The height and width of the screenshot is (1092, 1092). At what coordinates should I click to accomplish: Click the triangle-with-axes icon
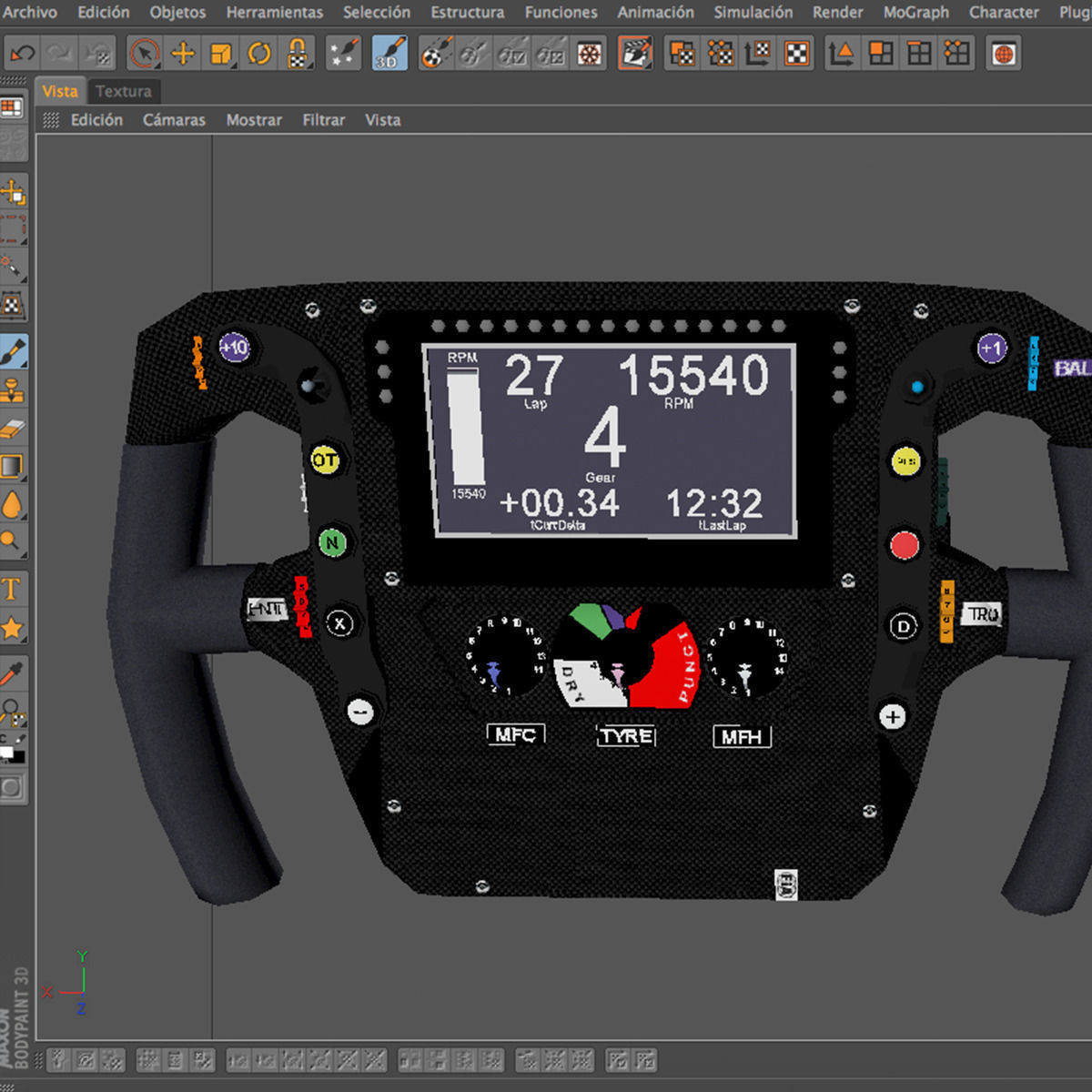[842, 54]
